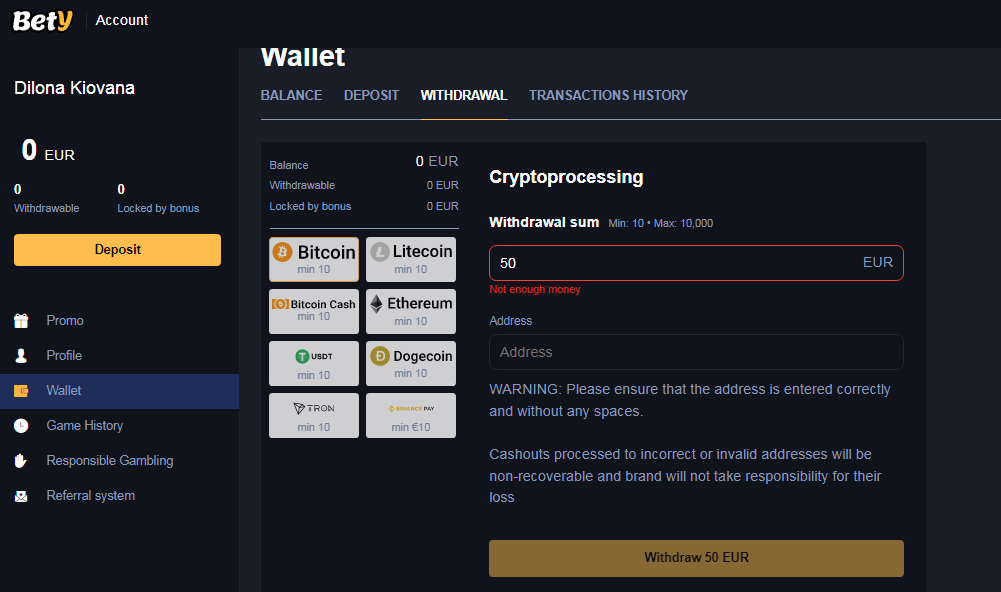Viewport: 1001px width, 592px height.
Task: Open the Promo gift icon
Action: 21,321
